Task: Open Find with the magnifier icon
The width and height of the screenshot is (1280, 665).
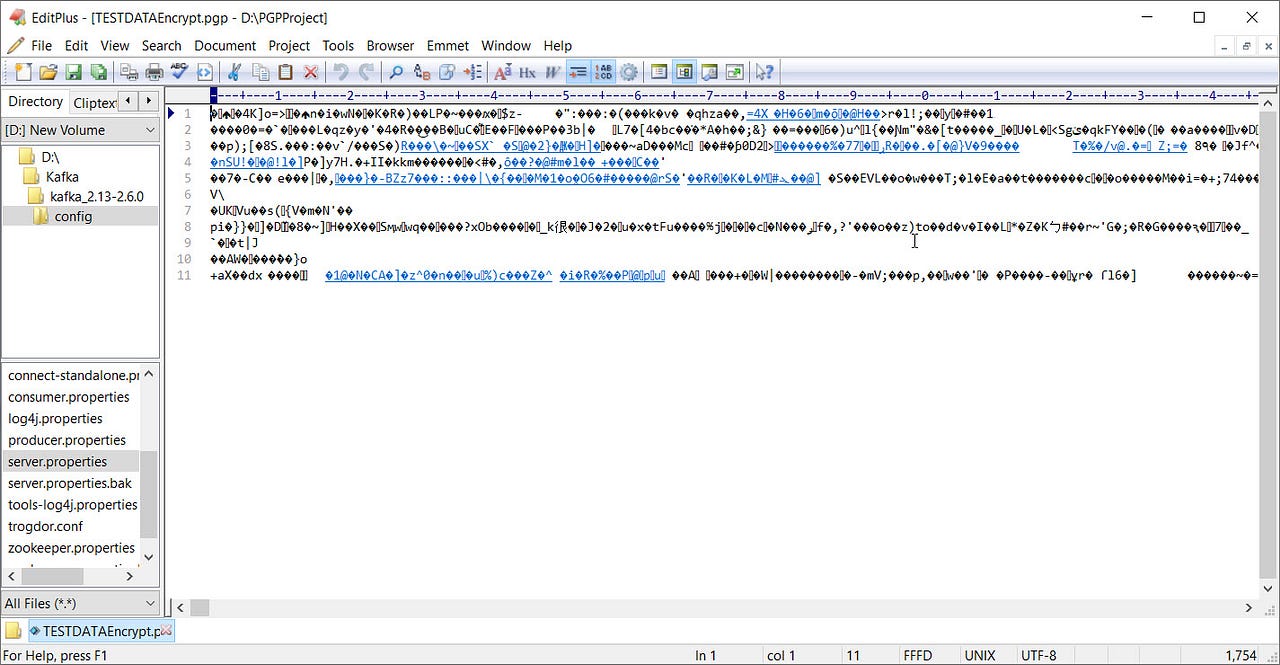Action: (397, 72)
